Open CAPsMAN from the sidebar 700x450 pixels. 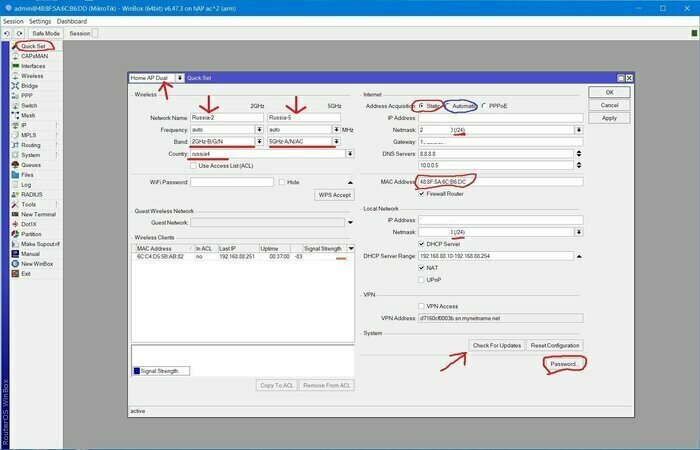pyautogui.click(x=34, y=56)
